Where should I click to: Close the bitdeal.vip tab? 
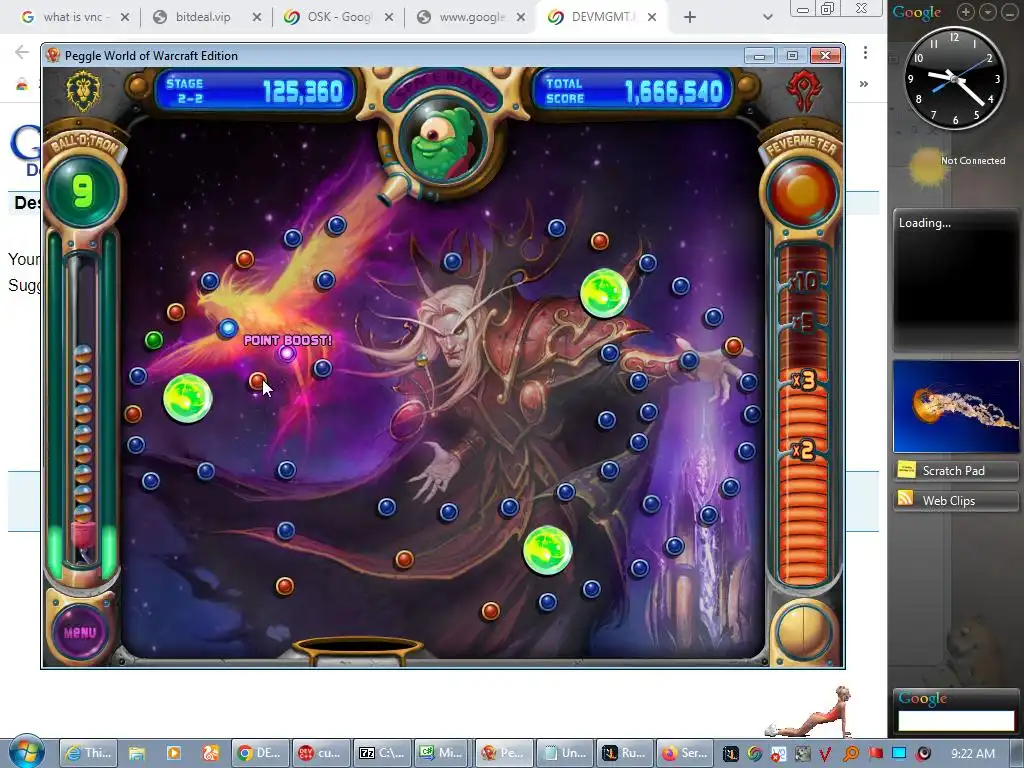click(x=257, y=18)
